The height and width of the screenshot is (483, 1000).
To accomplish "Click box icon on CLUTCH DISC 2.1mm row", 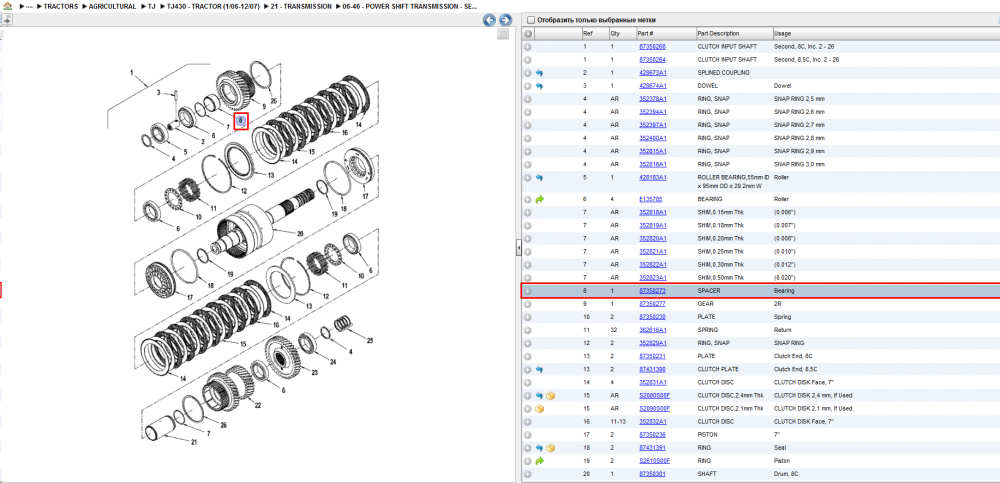I will (540, 408).
